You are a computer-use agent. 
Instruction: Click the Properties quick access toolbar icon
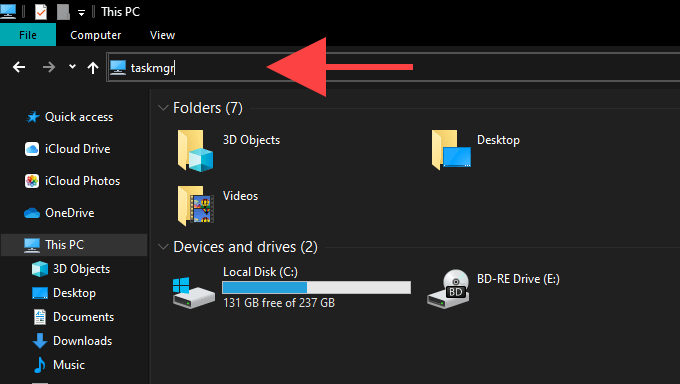[x=41, y=12]
